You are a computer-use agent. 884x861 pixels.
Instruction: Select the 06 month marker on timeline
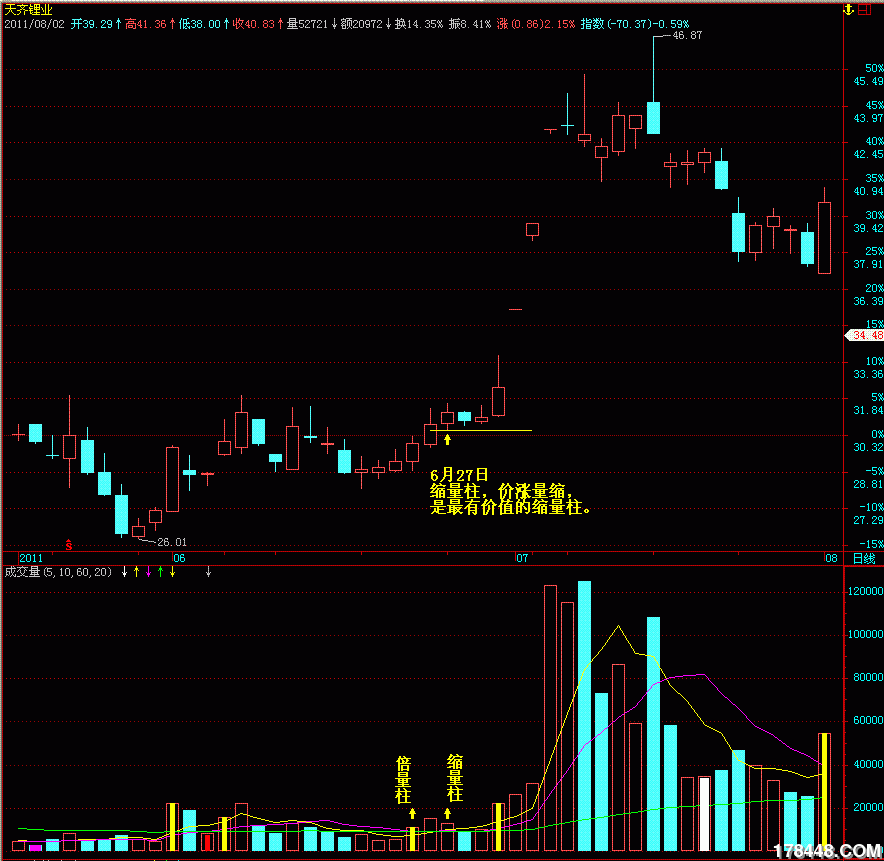(179, 557)
